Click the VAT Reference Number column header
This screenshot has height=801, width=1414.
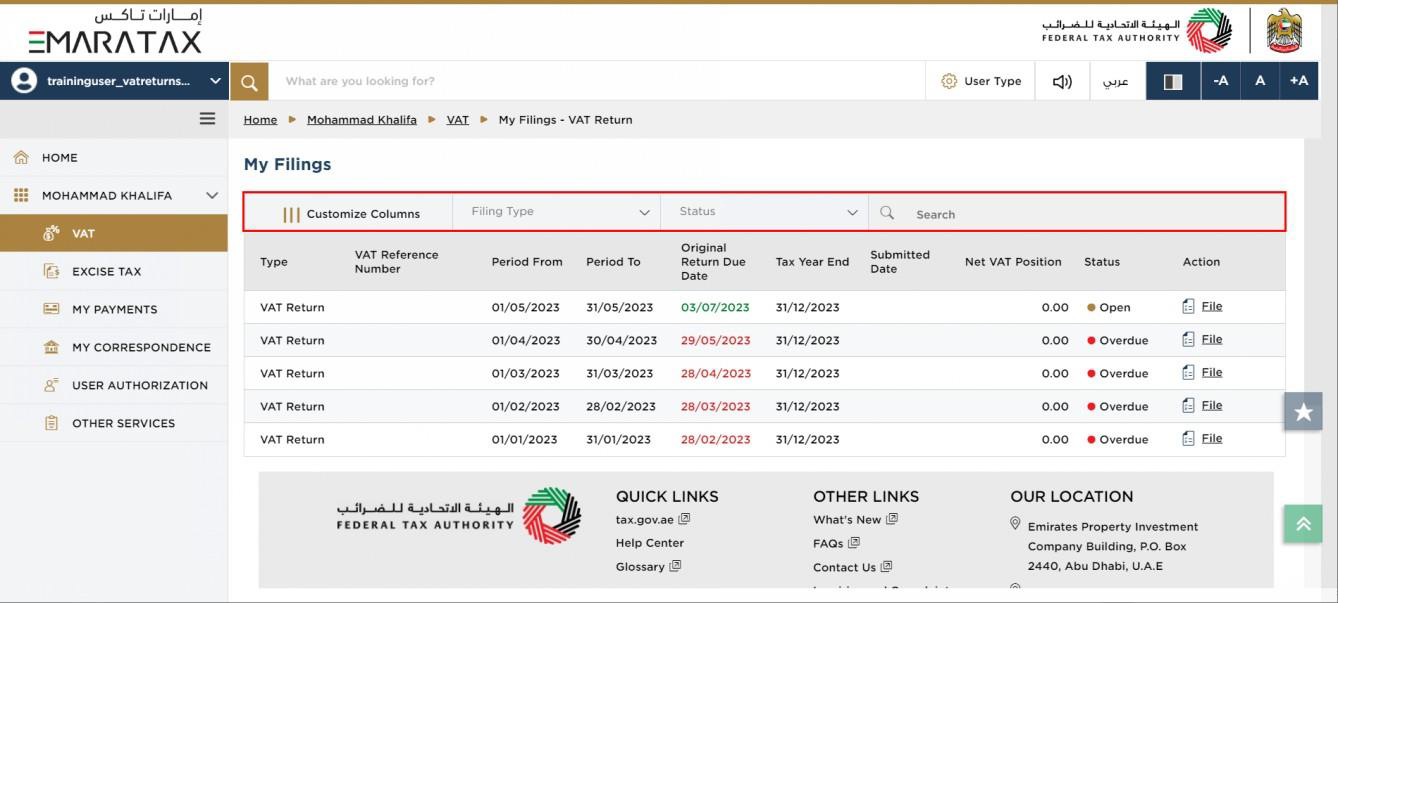point(397,262)
